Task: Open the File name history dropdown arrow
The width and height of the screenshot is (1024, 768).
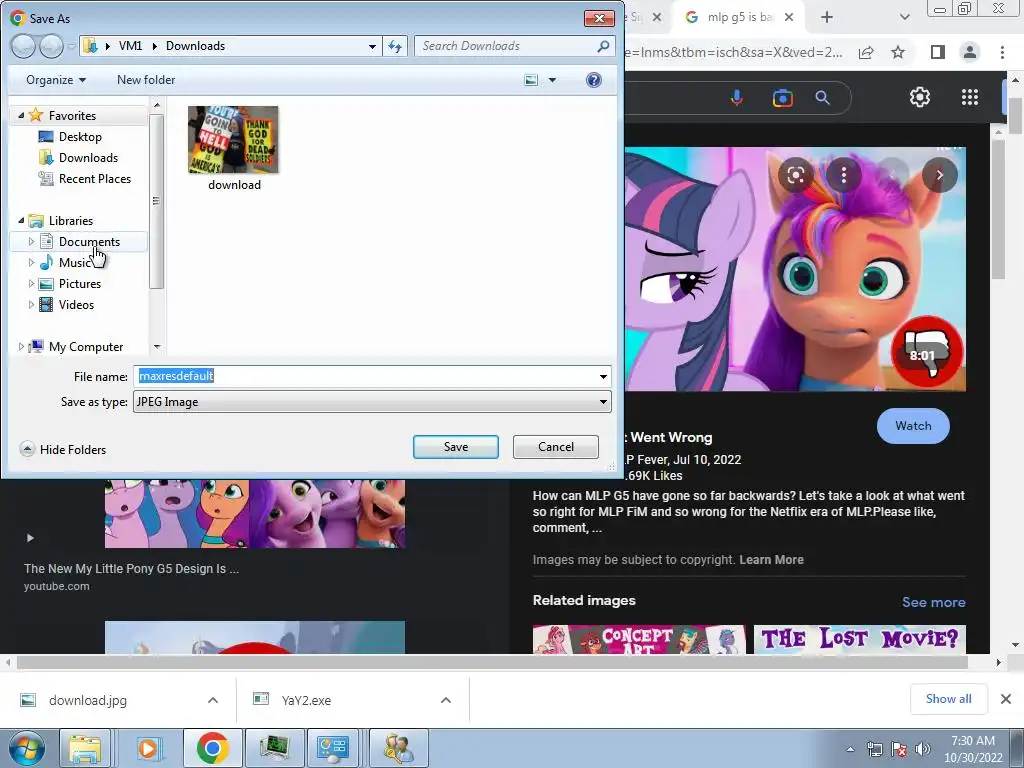Action: [603, 376]
